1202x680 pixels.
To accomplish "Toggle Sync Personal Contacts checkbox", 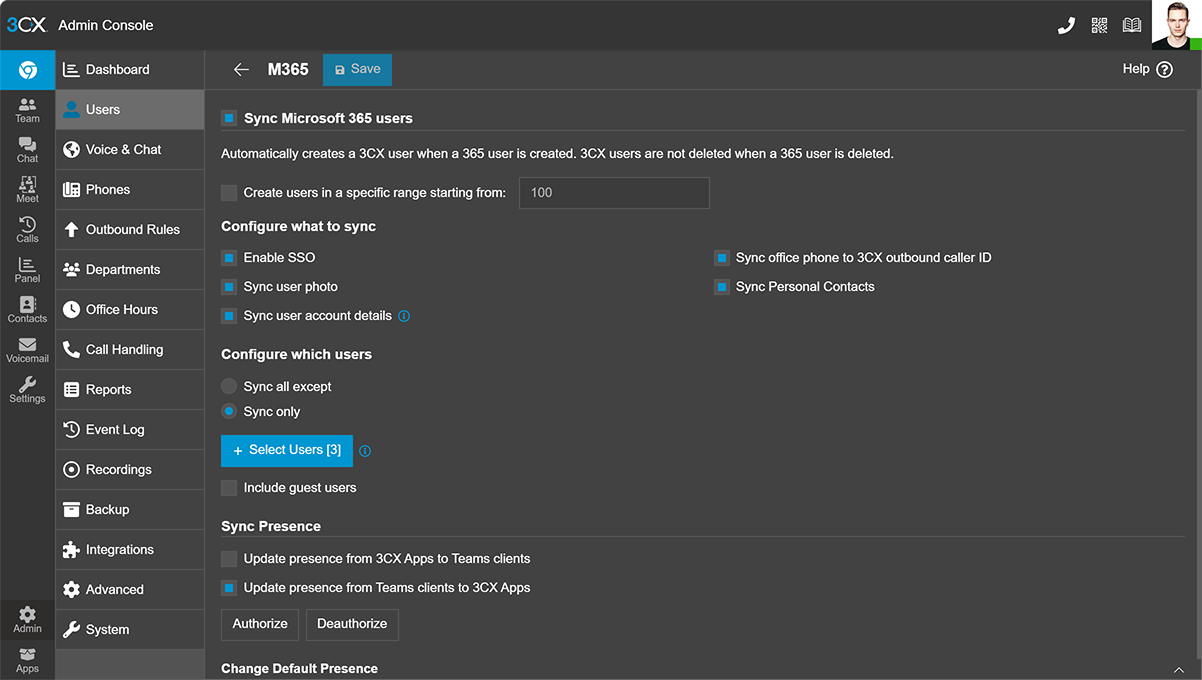I will pos(721,287).
